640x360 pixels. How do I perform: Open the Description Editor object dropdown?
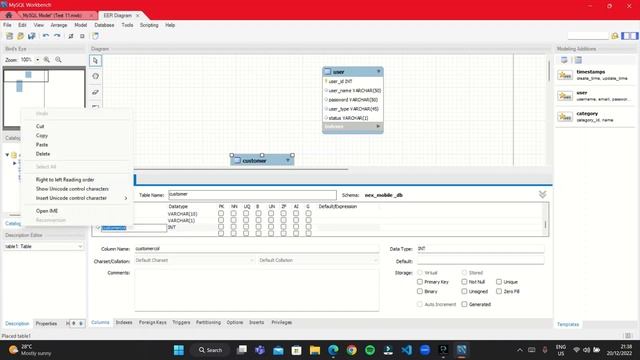80,247
